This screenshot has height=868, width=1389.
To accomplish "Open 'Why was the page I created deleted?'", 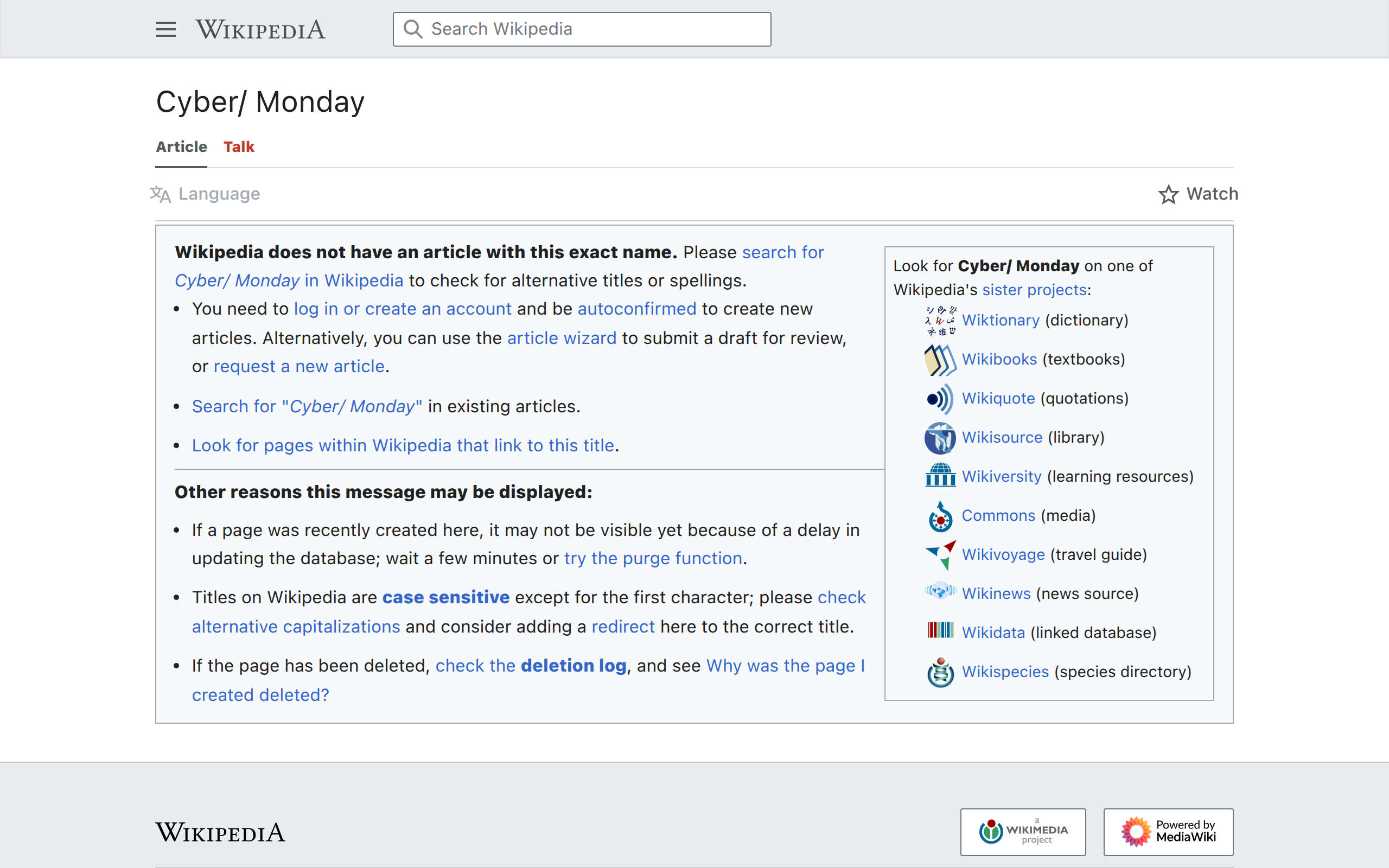I will point(528,680).
